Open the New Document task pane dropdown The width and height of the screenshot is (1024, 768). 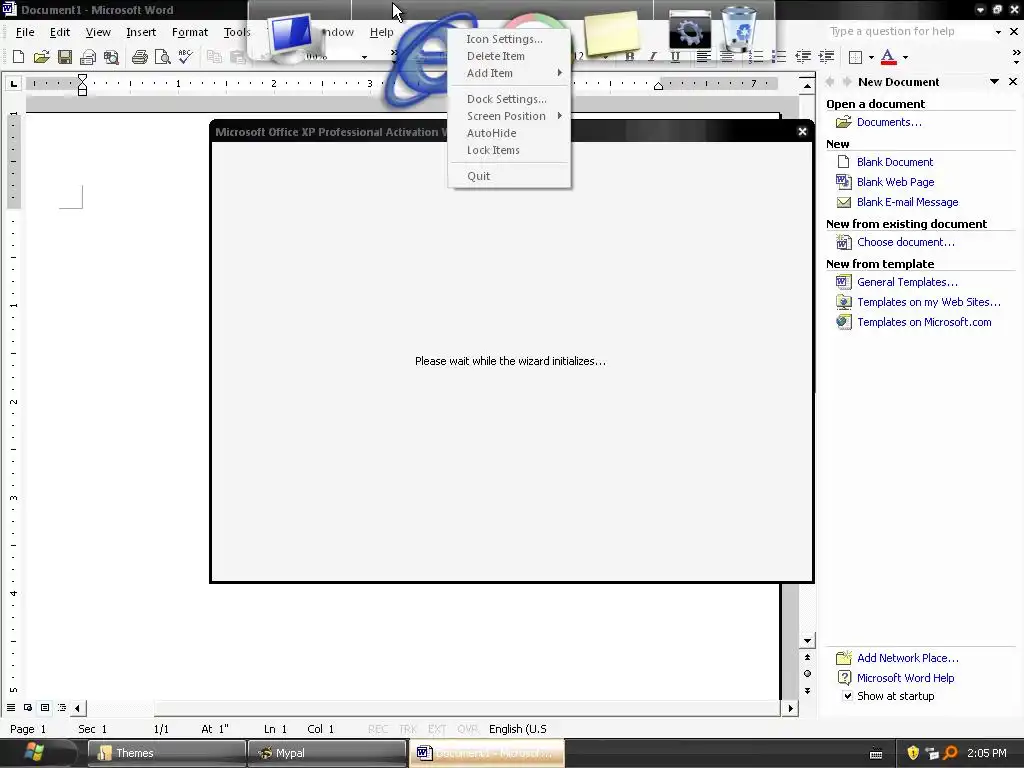[x=994, y=82]
